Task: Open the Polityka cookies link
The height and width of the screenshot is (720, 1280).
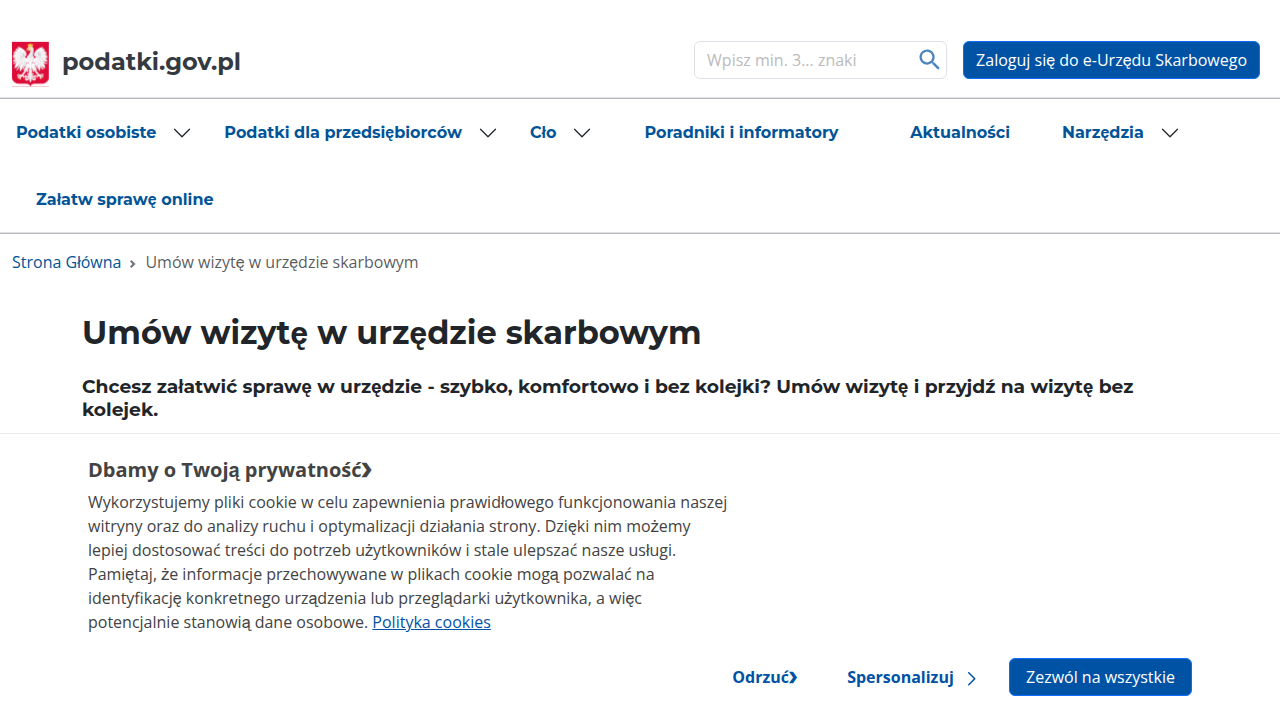Action: click(432, 622)
